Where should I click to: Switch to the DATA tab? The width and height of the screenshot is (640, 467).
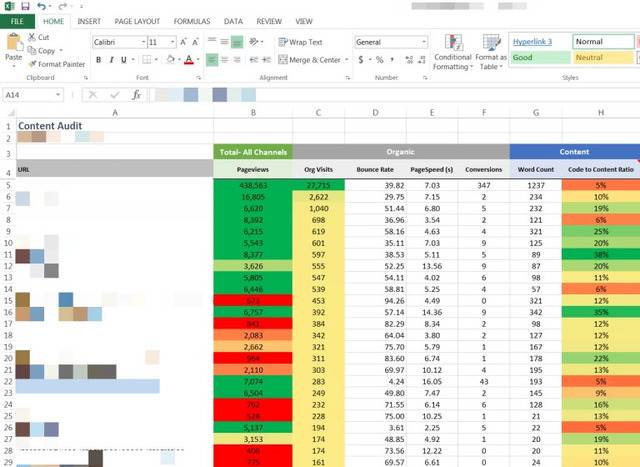pyautogui.click(x=233, y=21)
